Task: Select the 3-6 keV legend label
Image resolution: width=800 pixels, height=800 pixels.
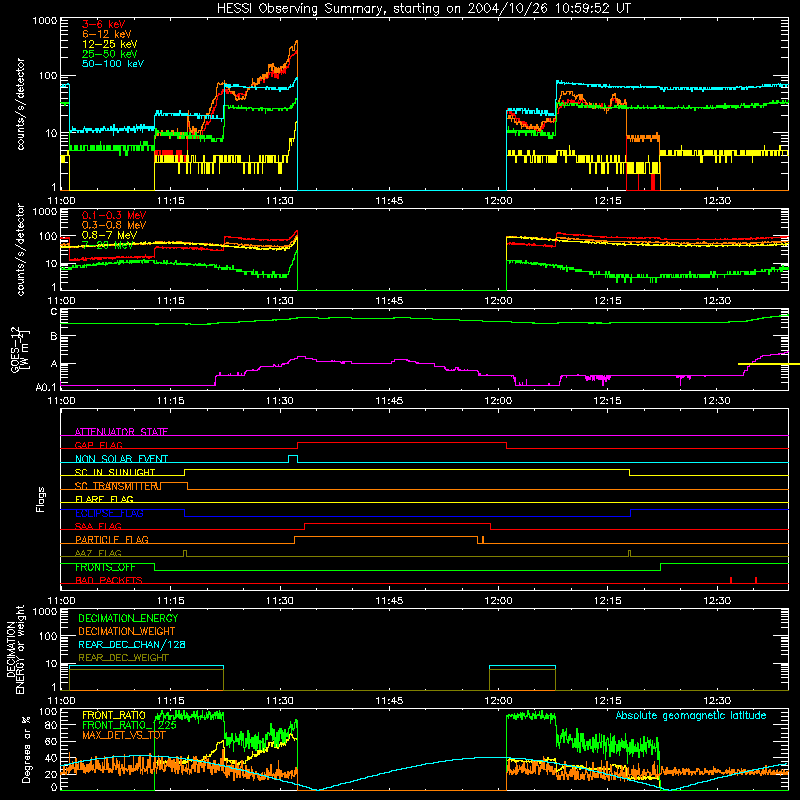Action: 104,24
